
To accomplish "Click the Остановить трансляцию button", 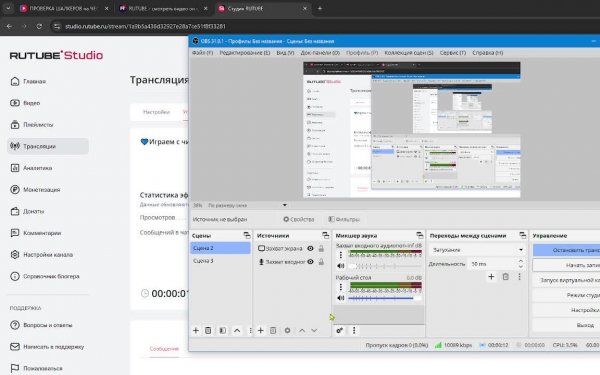I will 566,250.
